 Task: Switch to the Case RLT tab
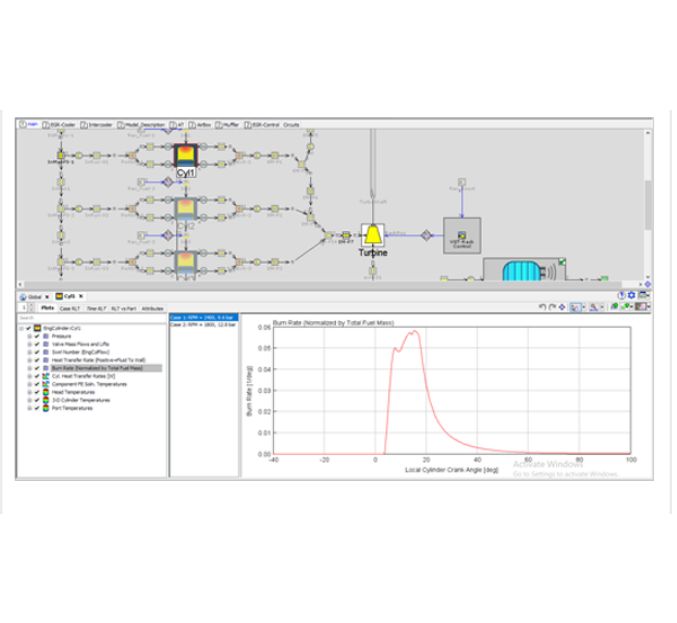[x=70, y=309]
